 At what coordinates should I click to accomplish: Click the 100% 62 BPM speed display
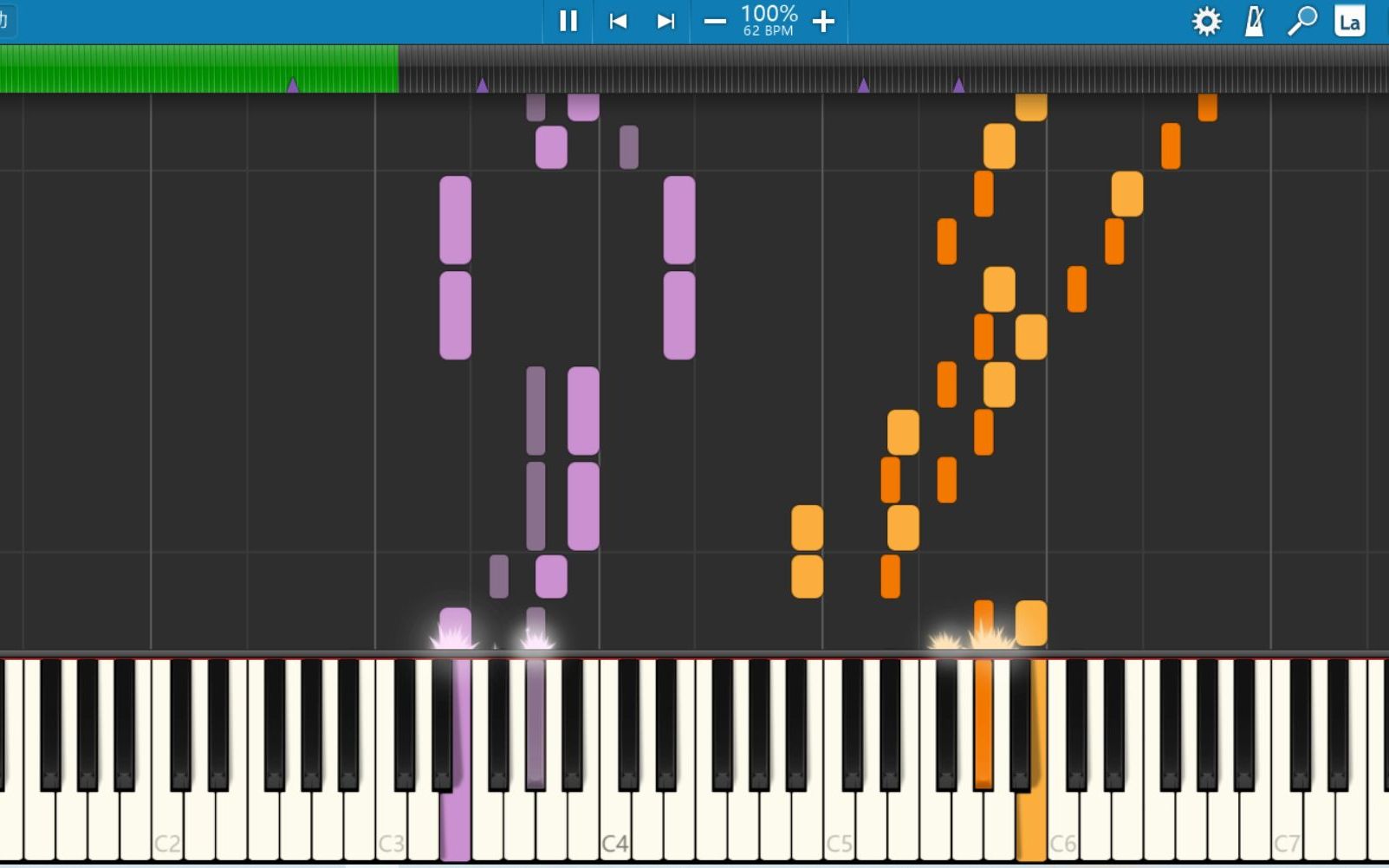tap(769, 21)
